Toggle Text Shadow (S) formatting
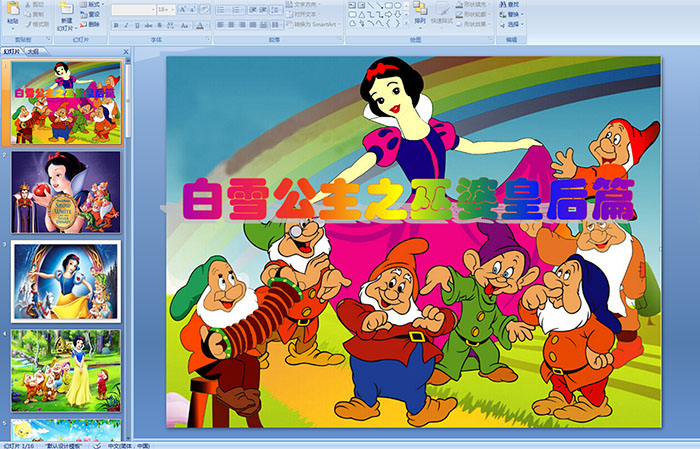This screenshot has height=449, width=700. pyautogui.click(x=159, y=25)
